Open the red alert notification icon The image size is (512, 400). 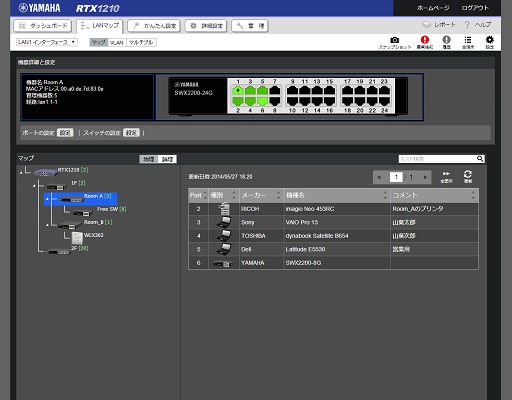pyautogui.click(x=425, y=40)
